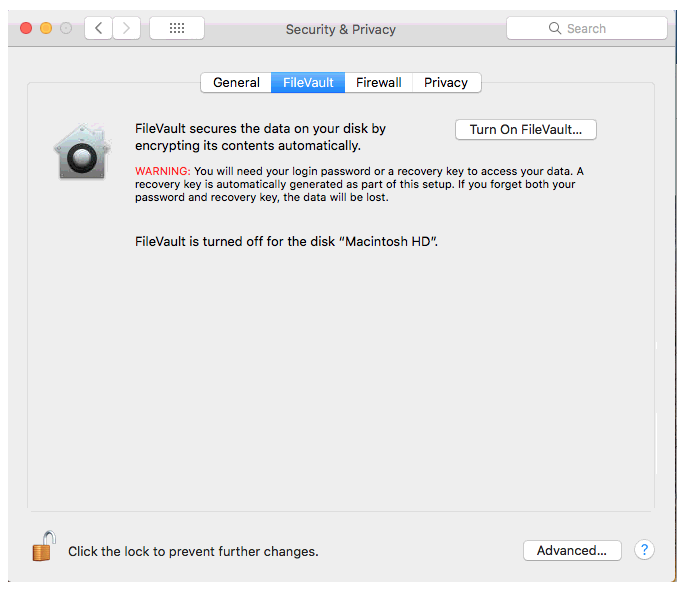Switch to the General tab
684x592 pixels.
click(236, 82)
